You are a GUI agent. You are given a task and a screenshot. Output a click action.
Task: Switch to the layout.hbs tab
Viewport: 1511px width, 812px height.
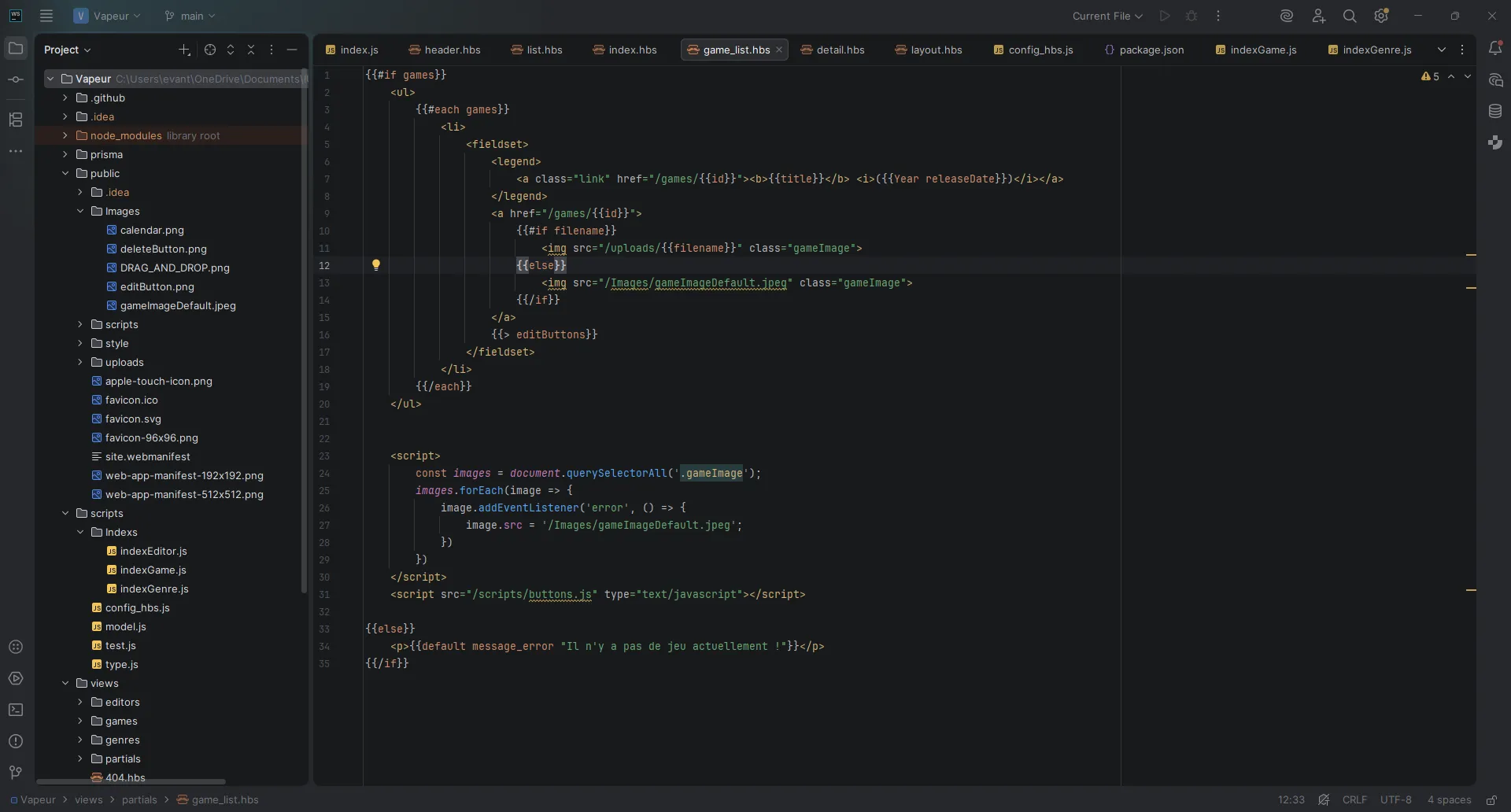click(x=929, y=50)
